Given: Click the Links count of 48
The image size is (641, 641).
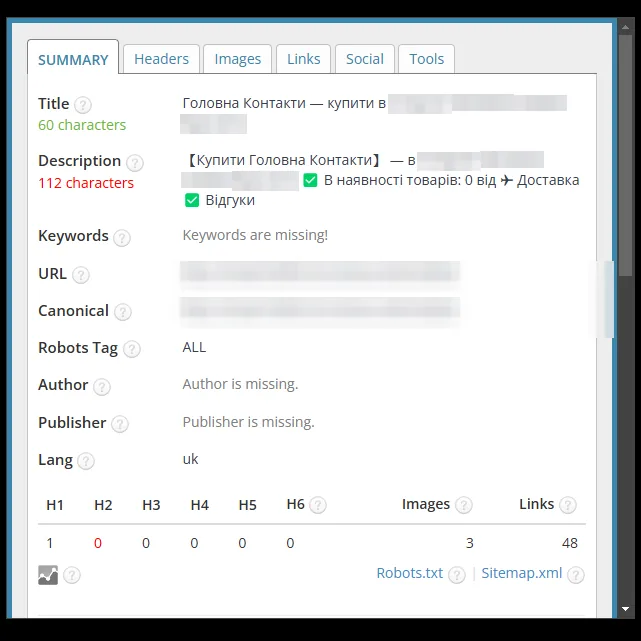Looking at the screenshot, I should 569,543.
